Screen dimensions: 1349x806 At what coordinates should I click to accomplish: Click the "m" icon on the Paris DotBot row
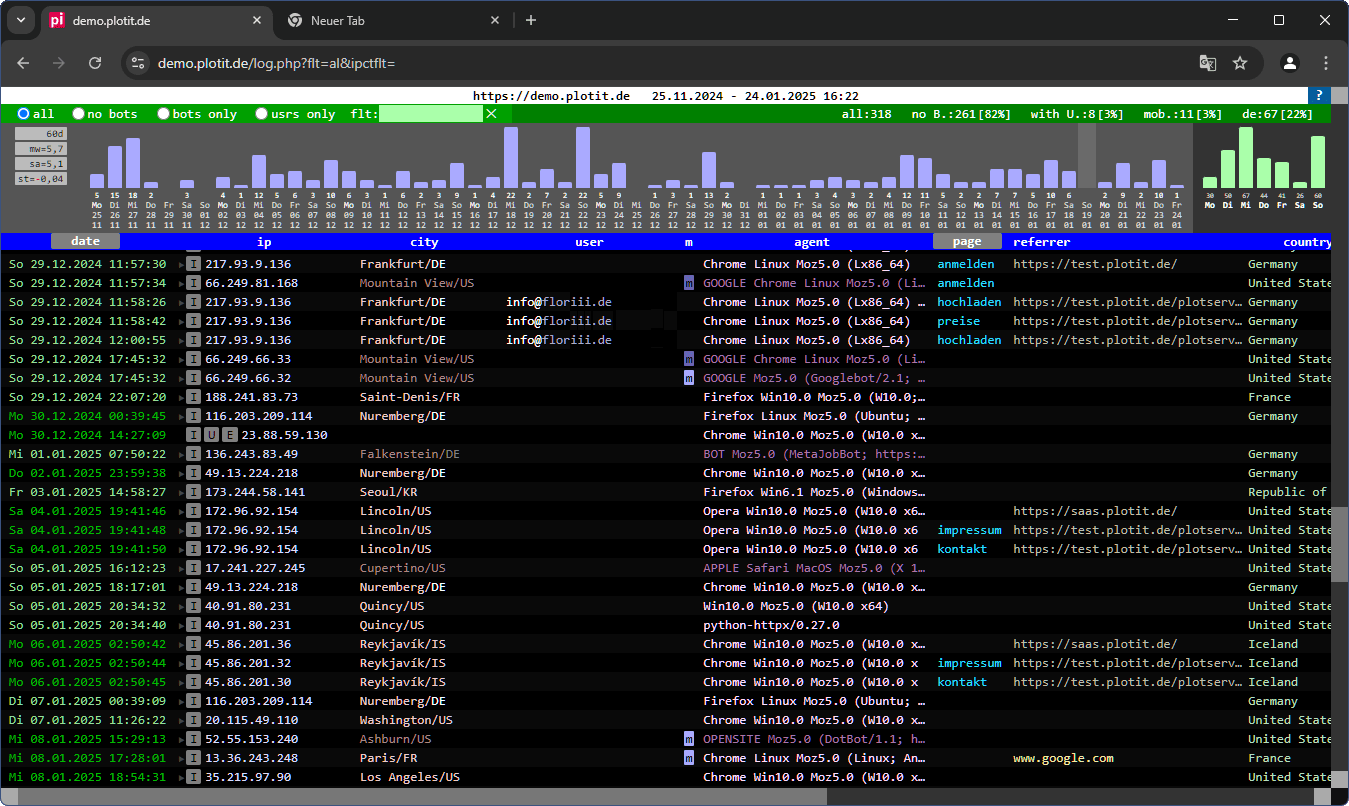[688, 758]
